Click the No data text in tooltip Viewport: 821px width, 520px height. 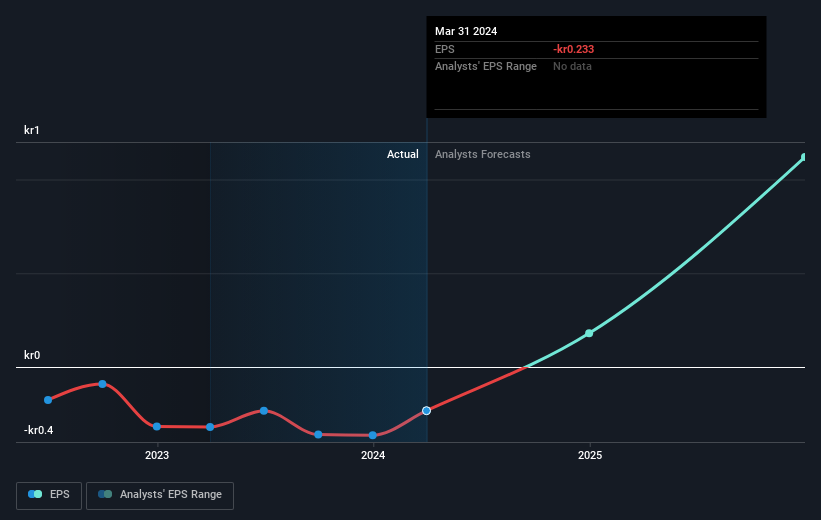(572, 67)
